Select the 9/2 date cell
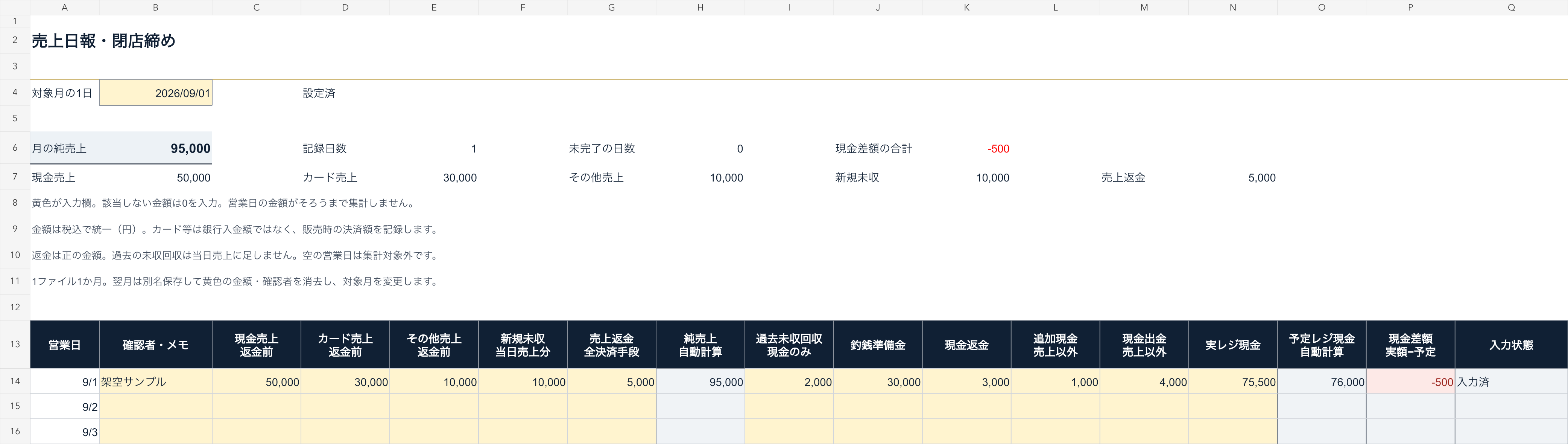This screenshot has width=1568, height=444. pos(65,407)
